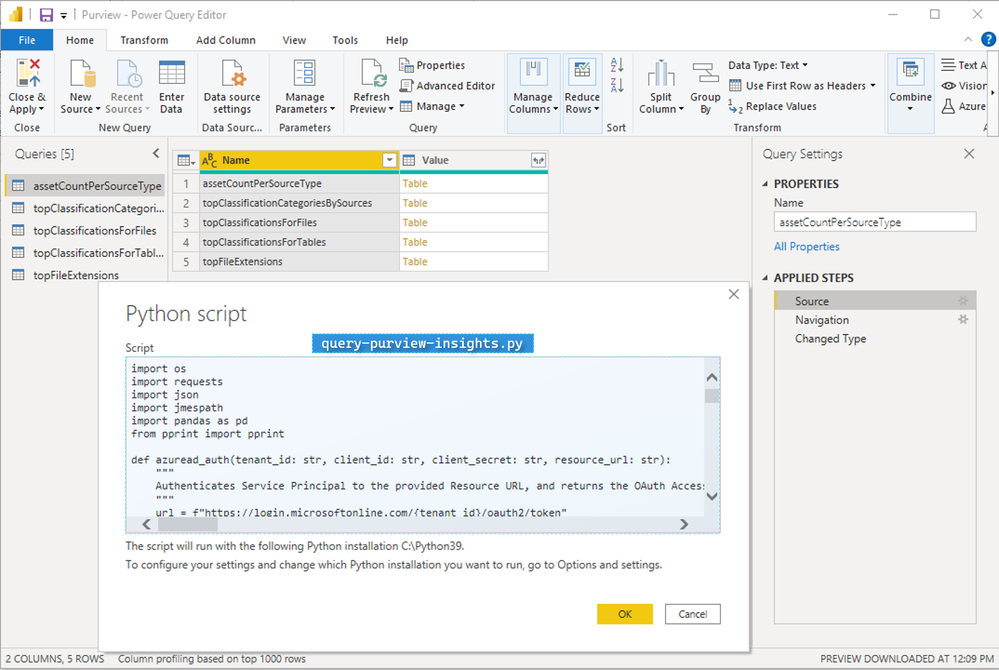
Task: Switch to the Transform tab
Action: pos(144,40)
